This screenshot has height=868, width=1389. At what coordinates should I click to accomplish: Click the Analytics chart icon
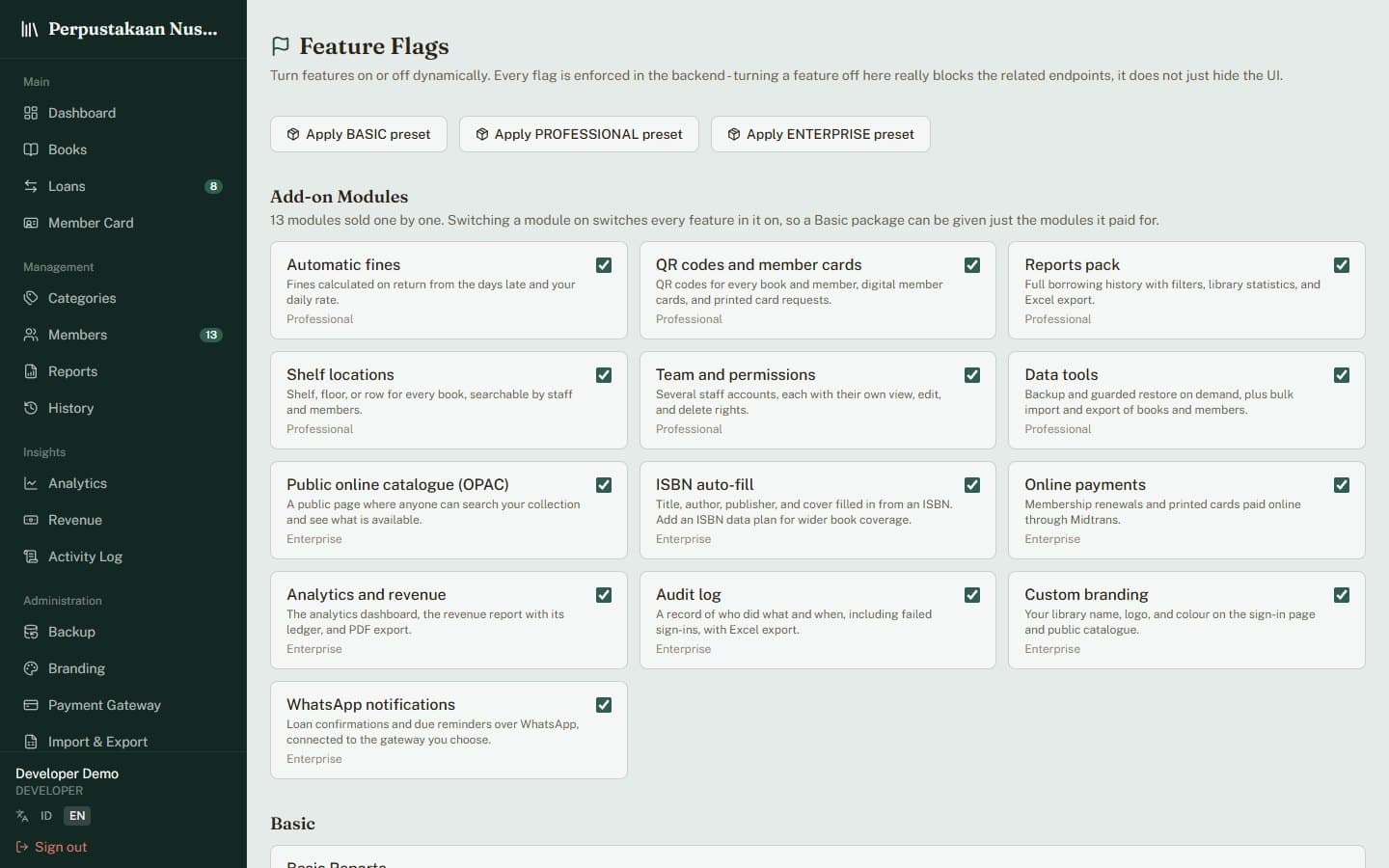(x=31, y=483)
